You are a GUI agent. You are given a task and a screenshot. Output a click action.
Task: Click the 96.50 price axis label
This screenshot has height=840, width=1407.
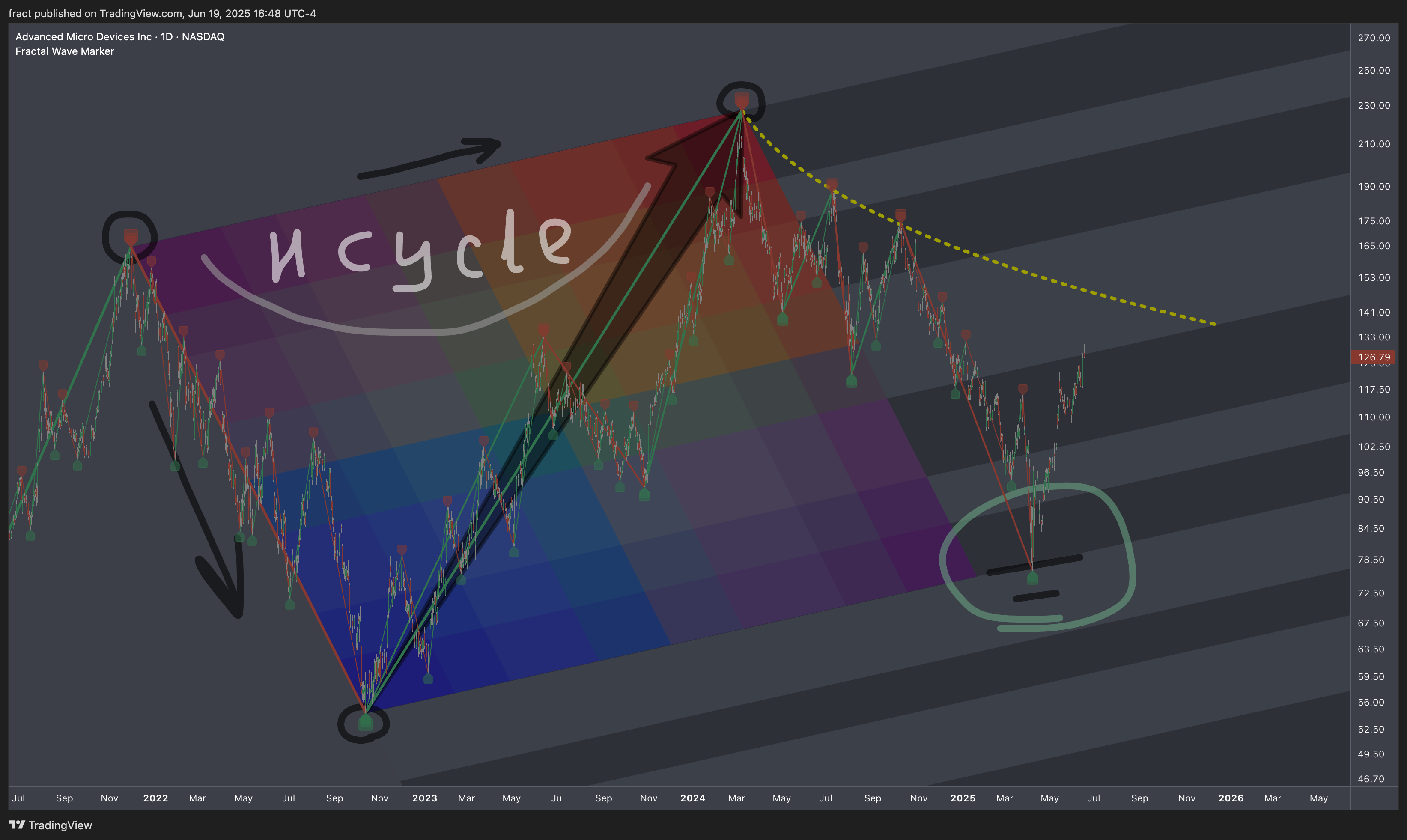point(1371,472)
